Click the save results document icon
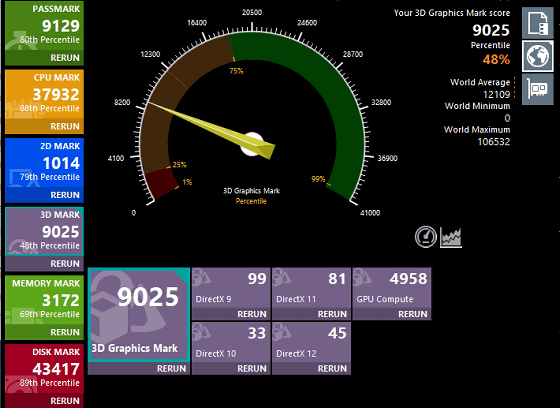 (x=538, y=23)
